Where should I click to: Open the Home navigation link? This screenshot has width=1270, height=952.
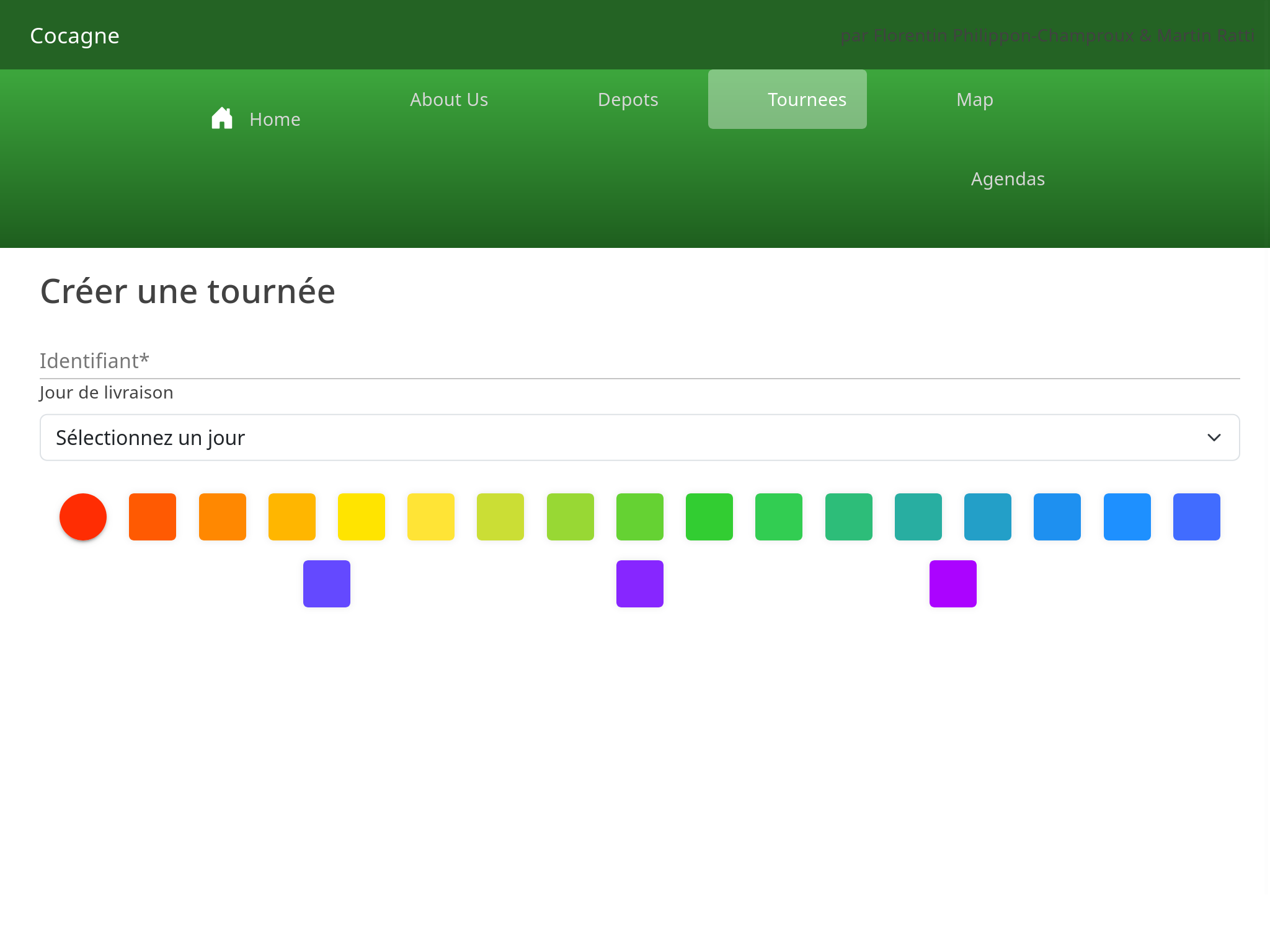274,119
